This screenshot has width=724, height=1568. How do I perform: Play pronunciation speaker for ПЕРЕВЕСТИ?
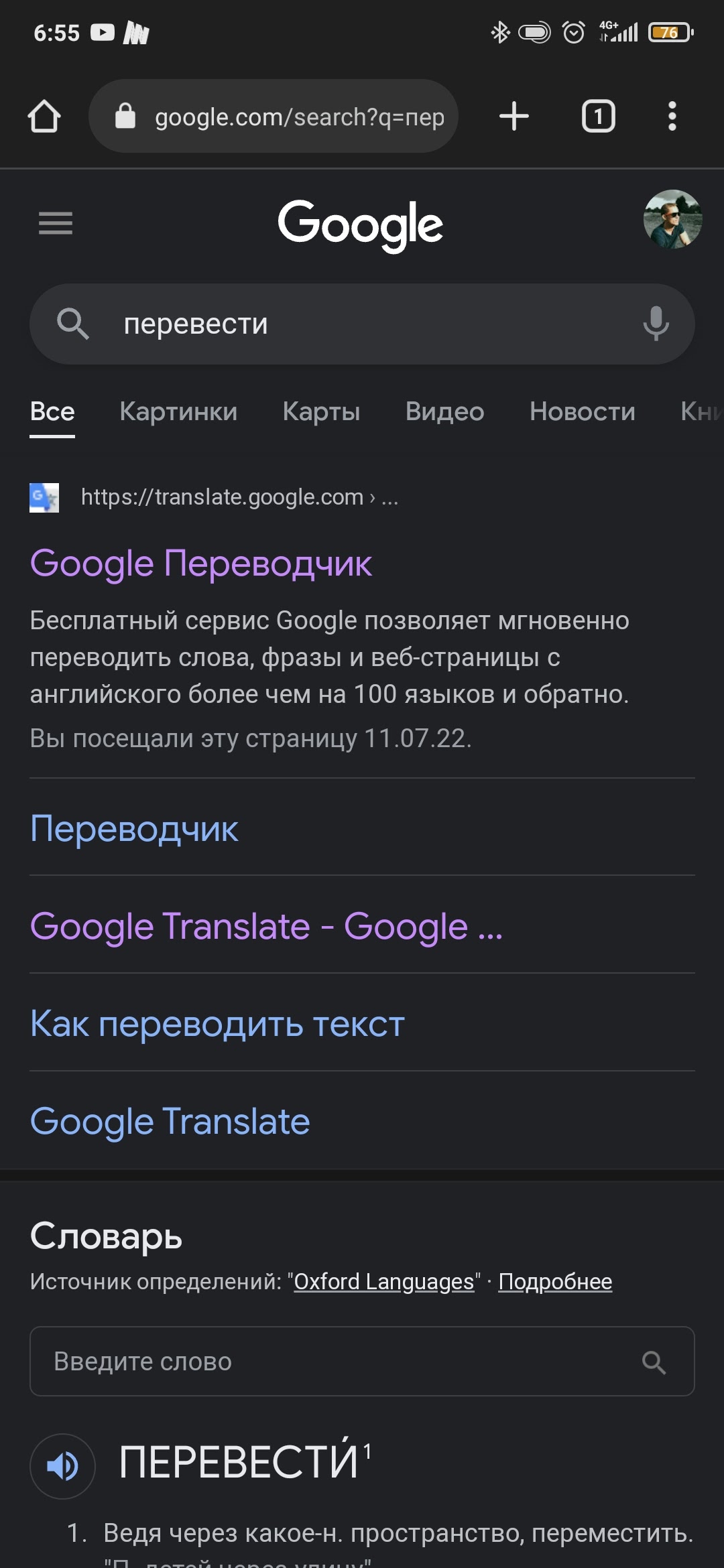click(x=62, y=1466)
